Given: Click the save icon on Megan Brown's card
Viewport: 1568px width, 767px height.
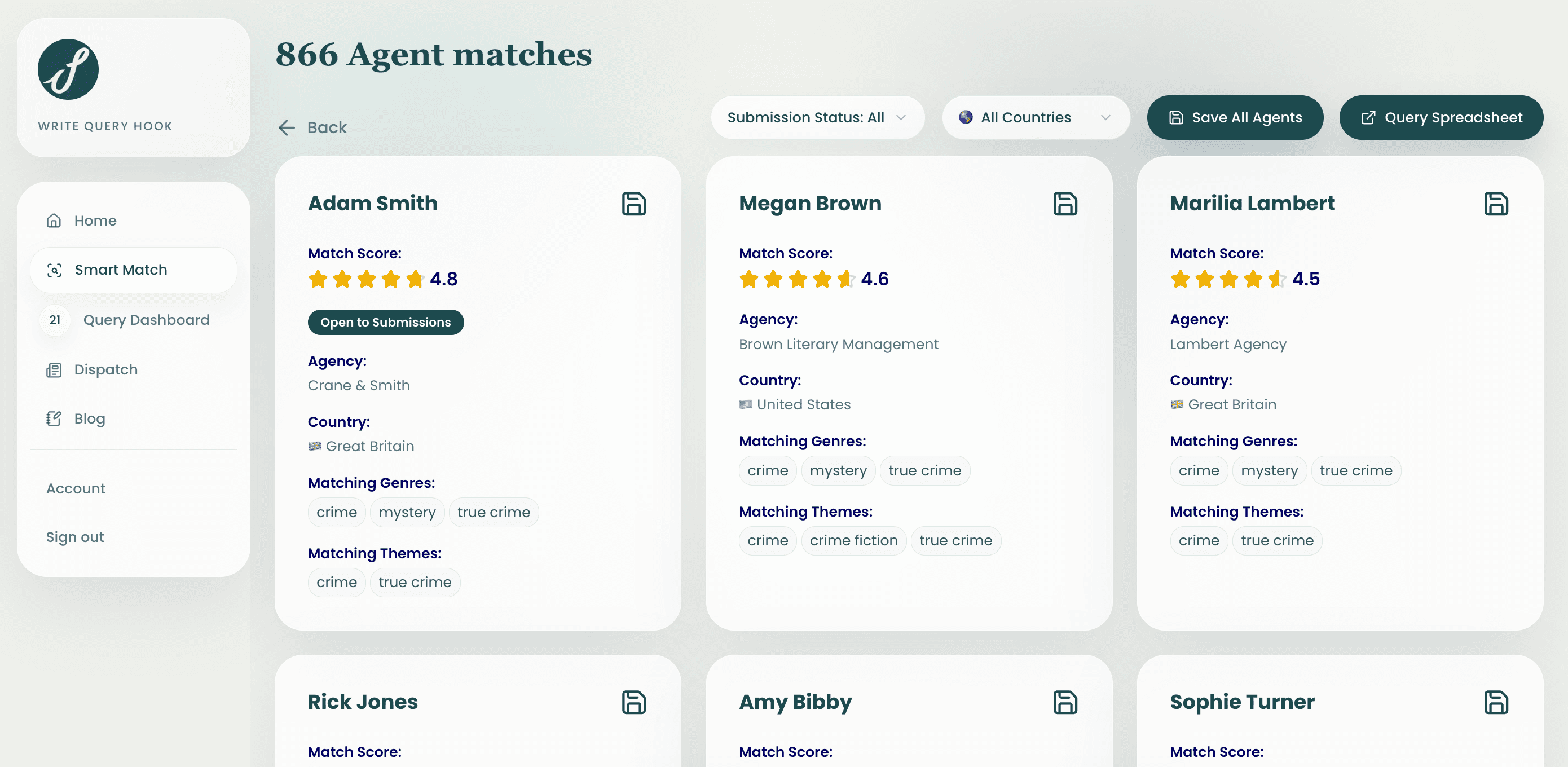Looking at the screenshot, I should pyautogui.click(x=1065, y=204).
